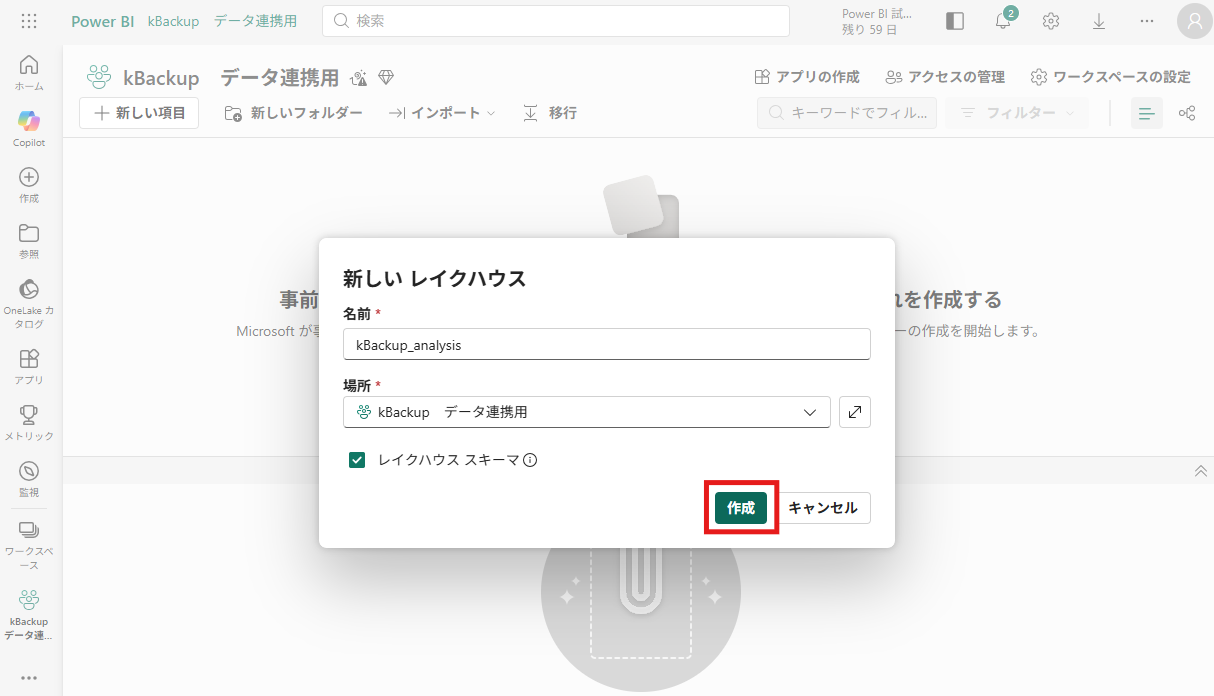Open the ホーム item in the sidebar
This screenshot has width=1214, height=696.
point(29,72)
